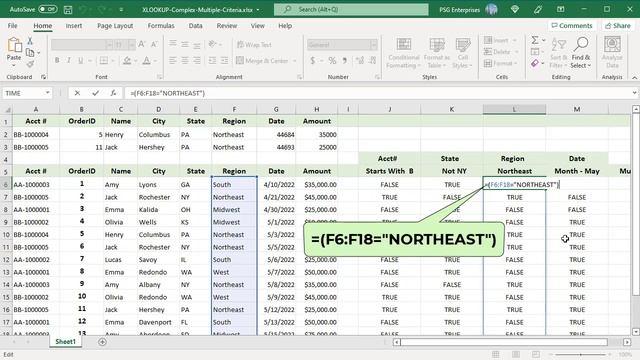640x360 pixels.
Task: Click the Font Color icon
Action: click(146, 60)
